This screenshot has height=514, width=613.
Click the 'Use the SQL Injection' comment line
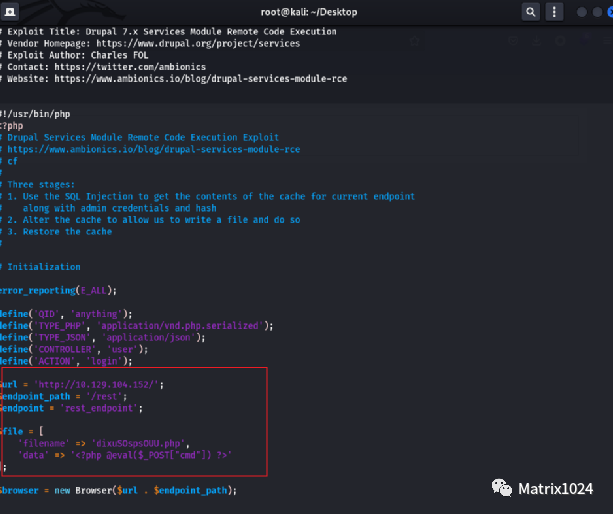coord(207,196)
